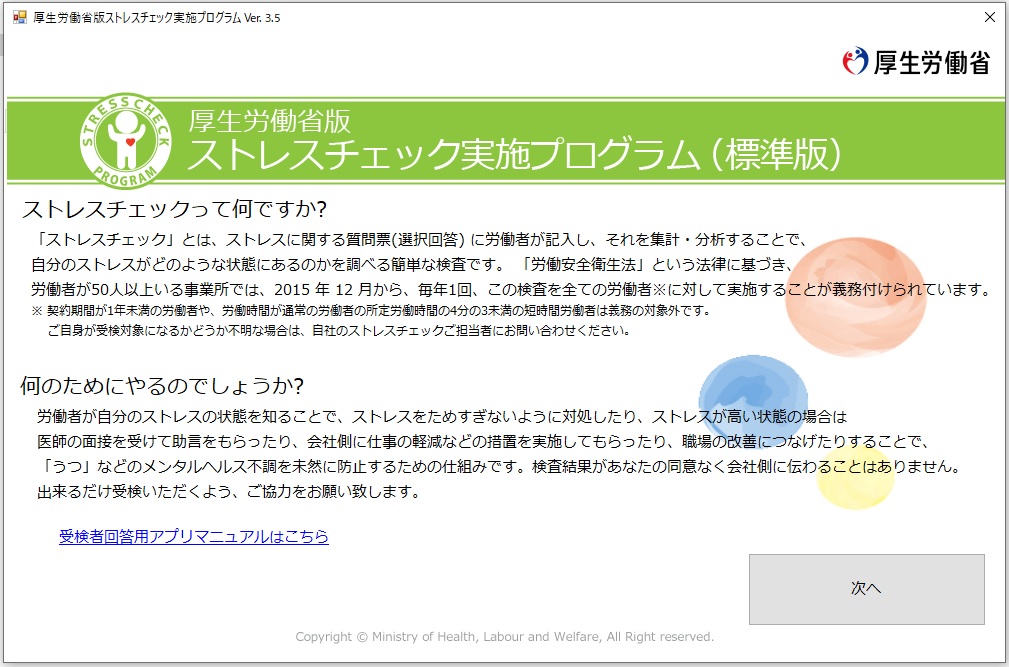Close the stress check program window
Image resolution: width=1009 pixels, height=667 pixels.
(x=990, y=17)
